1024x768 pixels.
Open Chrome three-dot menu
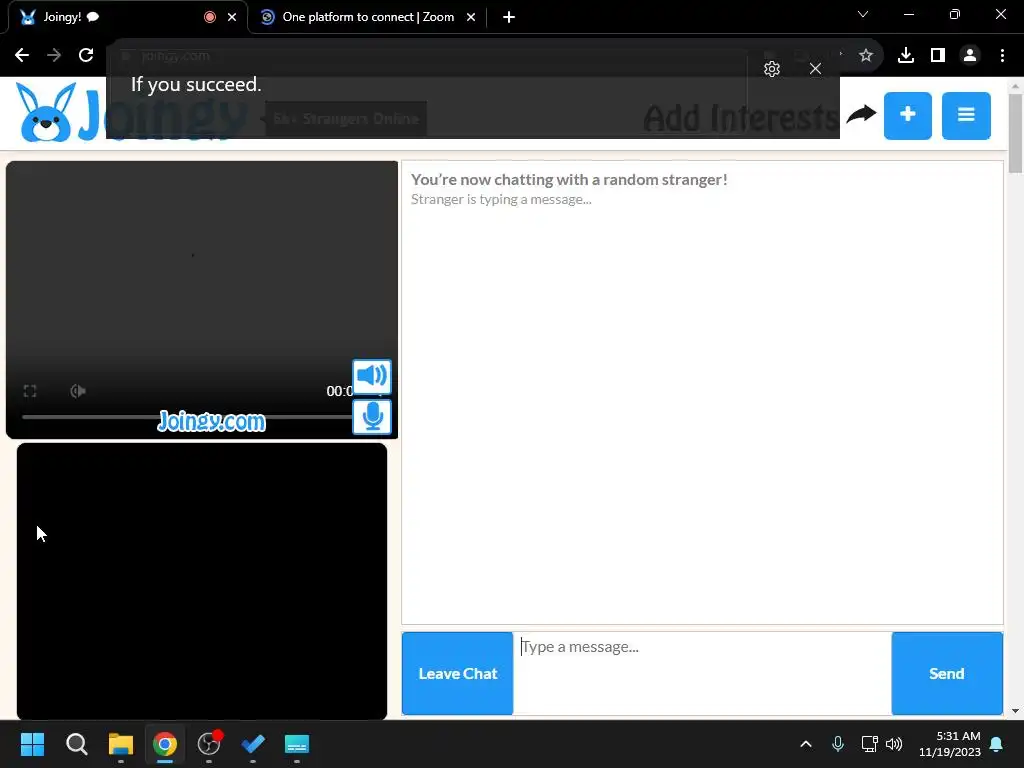point(1002,55)
